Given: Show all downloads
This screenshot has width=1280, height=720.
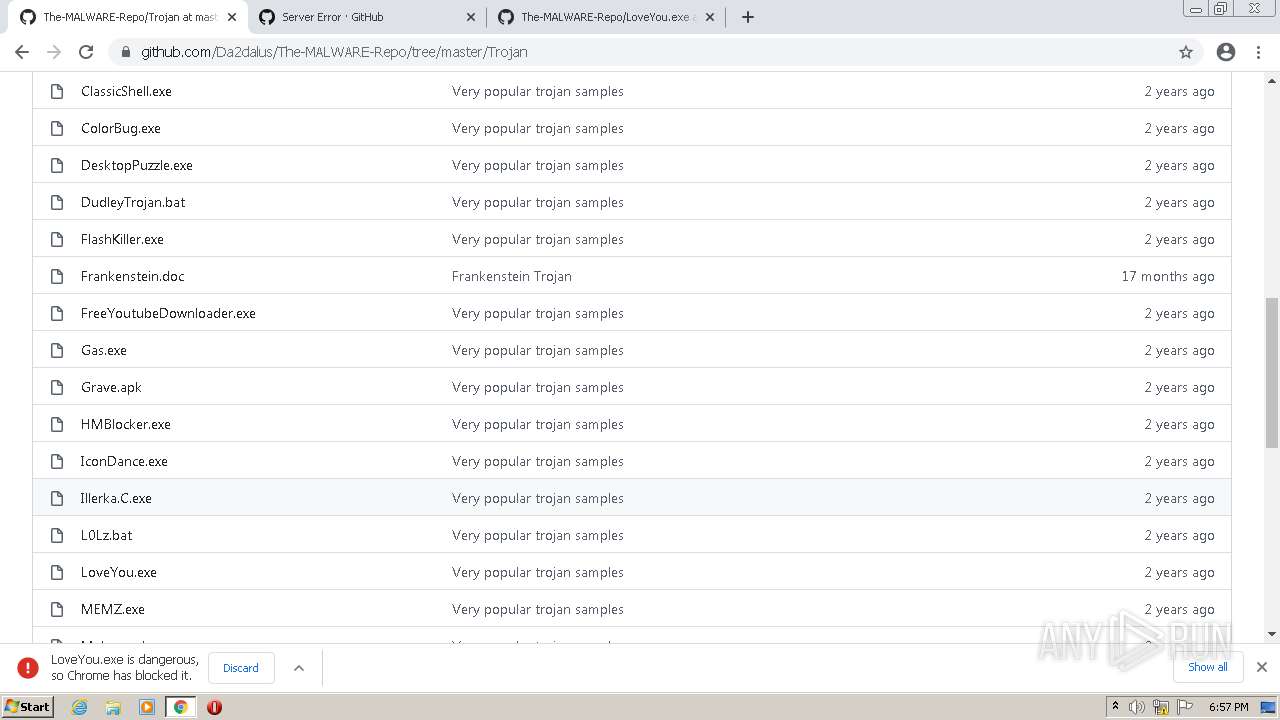Looking at the screenshot, I should coord(1208,667).
